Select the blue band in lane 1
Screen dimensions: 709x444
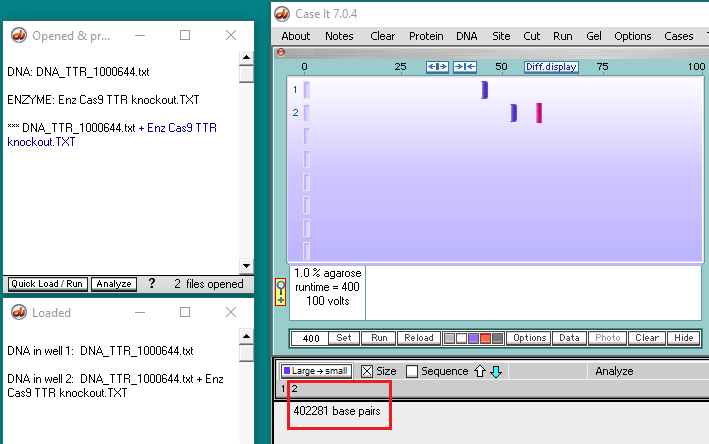(x=485, y=90)
